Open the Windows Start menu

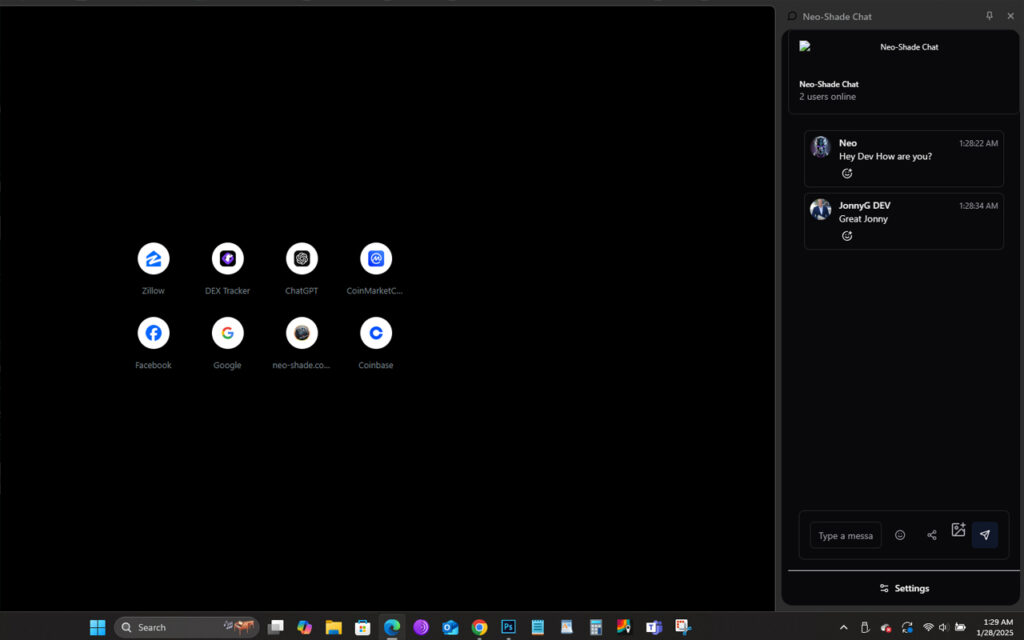(98, 628)
